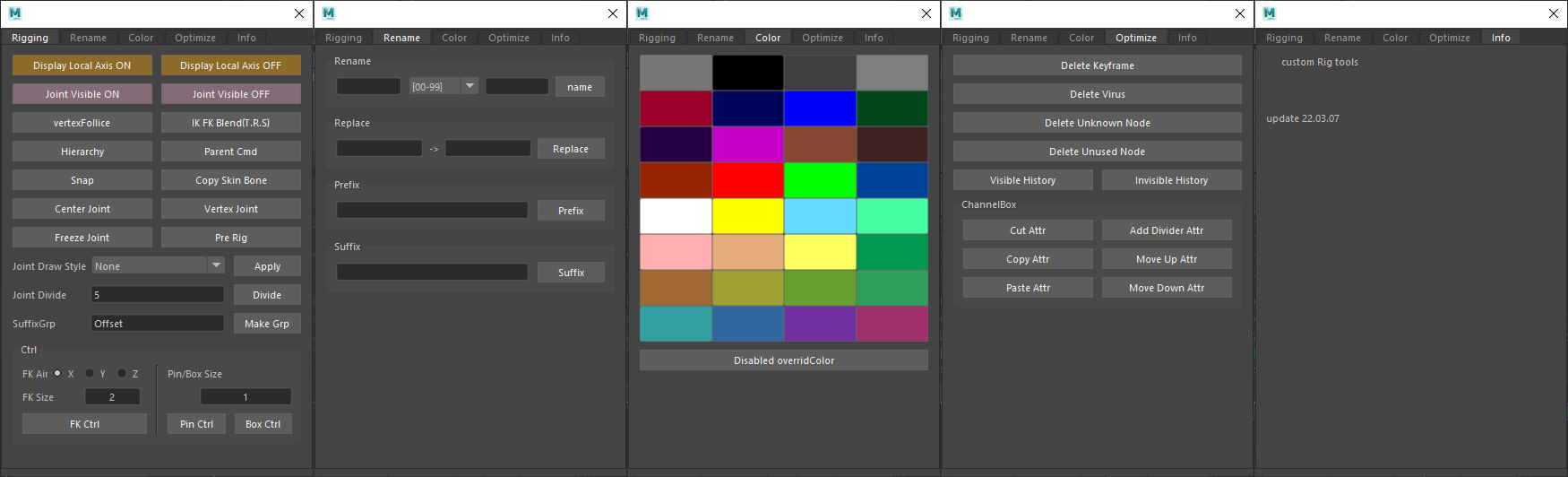Click Delete Unknown Node button
Viewport: 1568px width, 477px height.
(x=1098, y=123)
